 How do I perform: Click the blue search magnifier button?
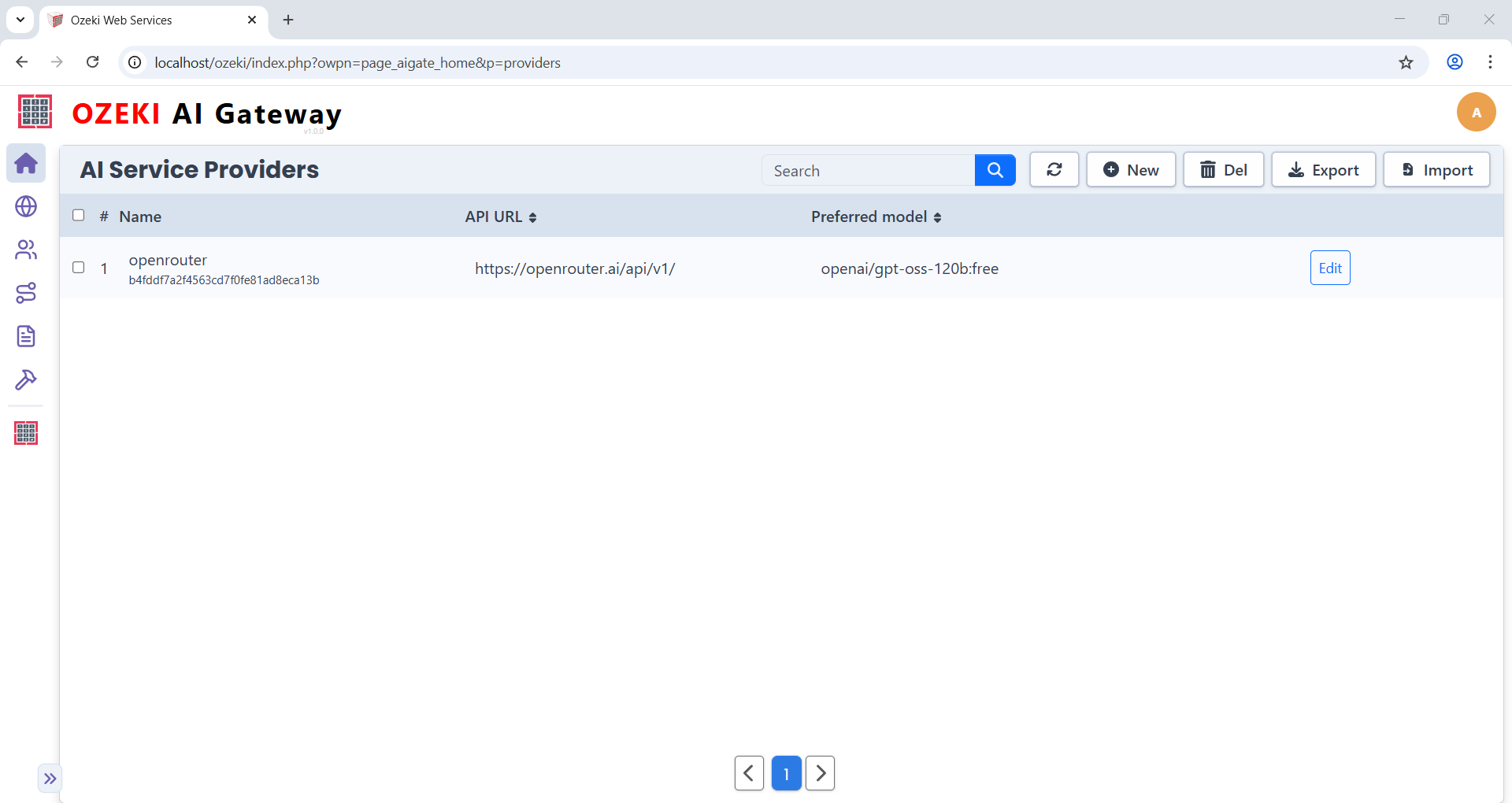coord(995,170)
